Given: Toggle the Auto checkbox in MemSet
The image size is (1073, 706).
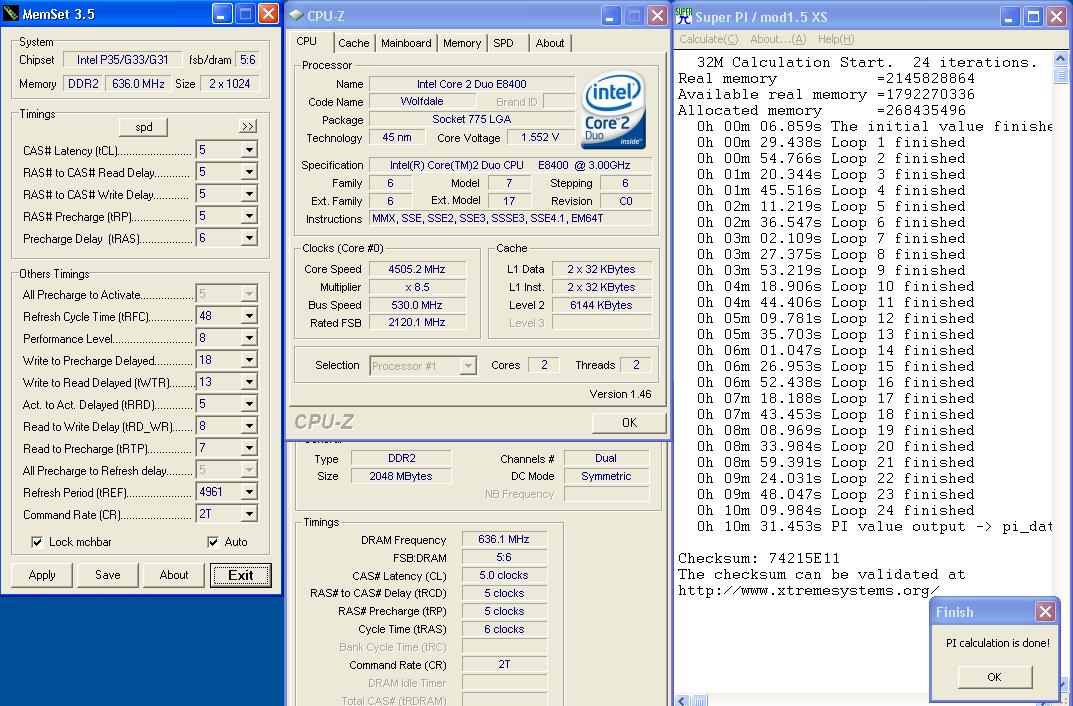Looking at the screenshot, I should (213, 542).
